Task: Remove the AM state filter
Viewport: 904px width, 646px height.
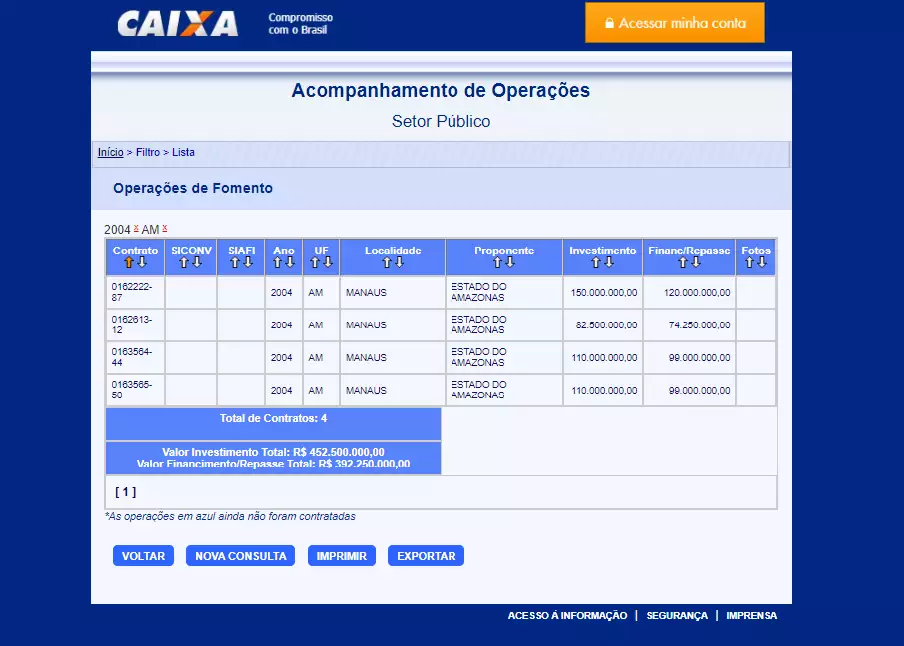Action: (165, 228)
